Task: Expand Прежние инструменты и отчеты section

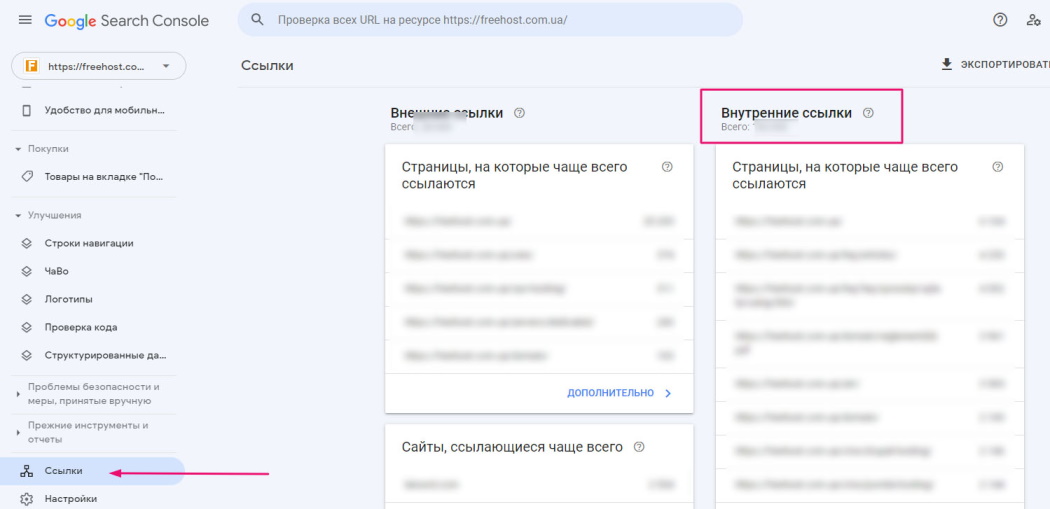Action: pyautogui.click(x=18, y=432)
